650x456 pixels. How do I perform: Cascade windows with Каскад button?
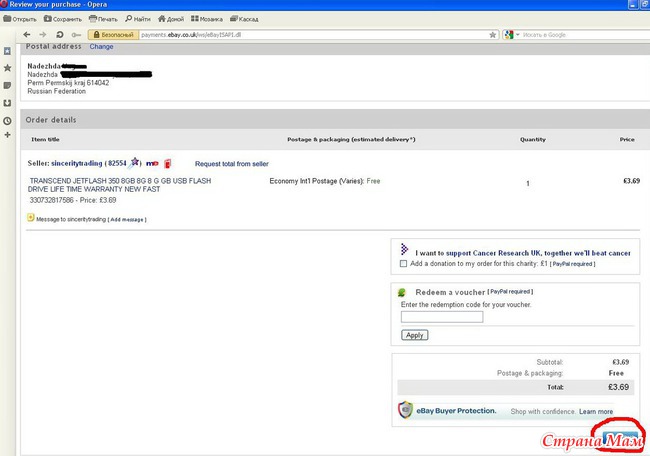coord(244,19)
